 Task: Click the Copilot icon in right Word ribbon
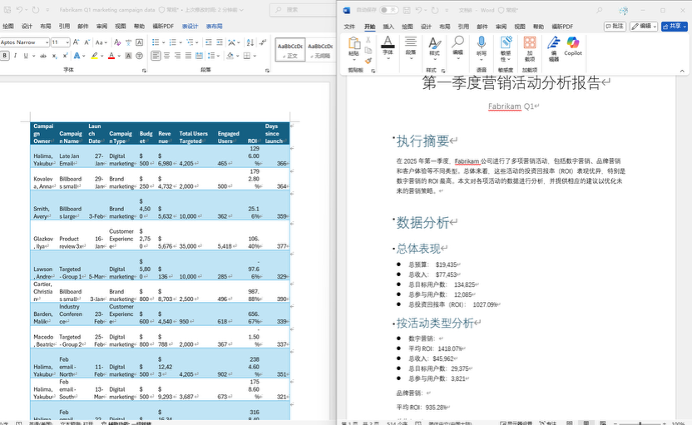coord(573,46)
